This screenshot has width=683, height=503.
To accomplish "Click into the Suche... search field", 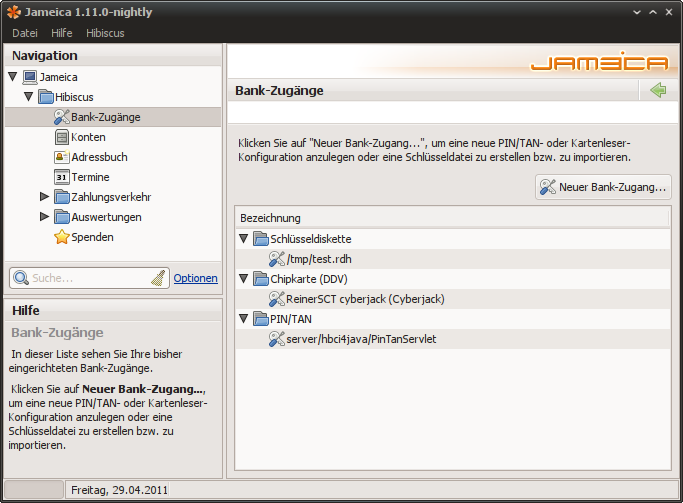I will pyautogui.click(x=89, y=278).
